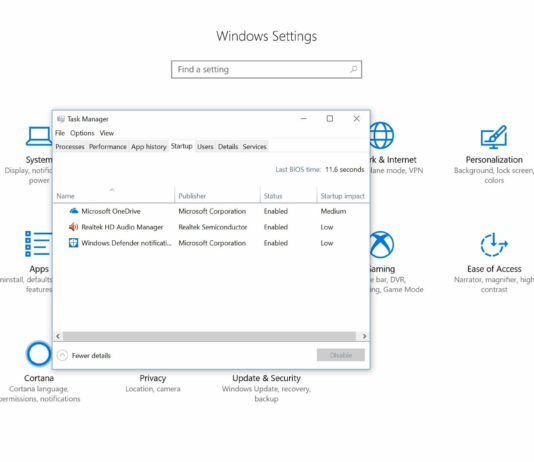Select the Startup tab

[182, 146]
